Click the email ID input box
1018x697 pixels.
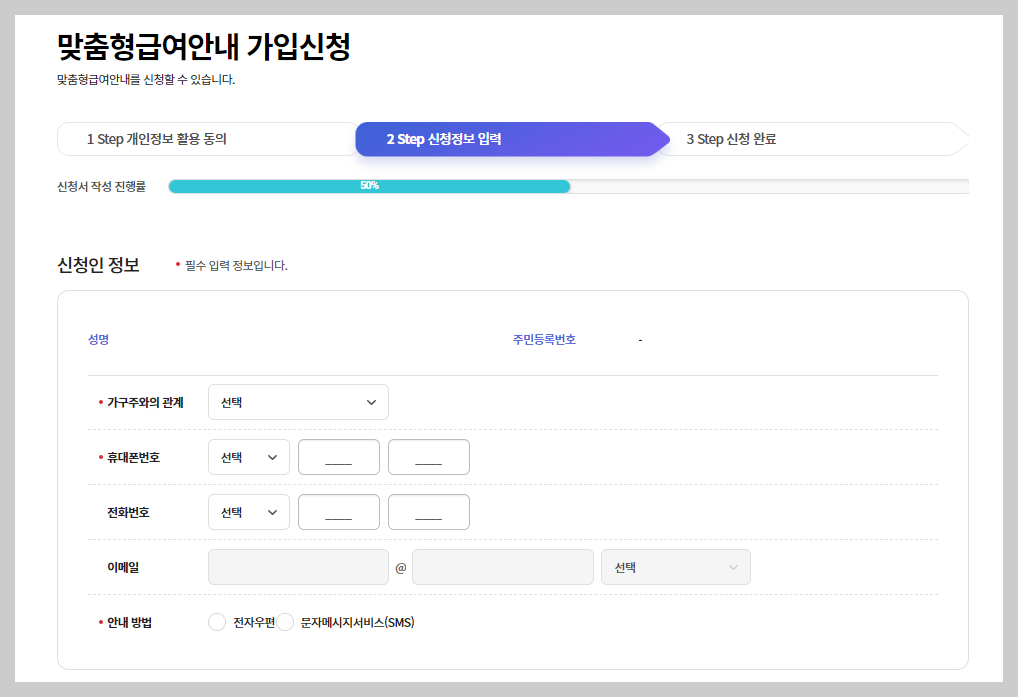coord(297,566)
